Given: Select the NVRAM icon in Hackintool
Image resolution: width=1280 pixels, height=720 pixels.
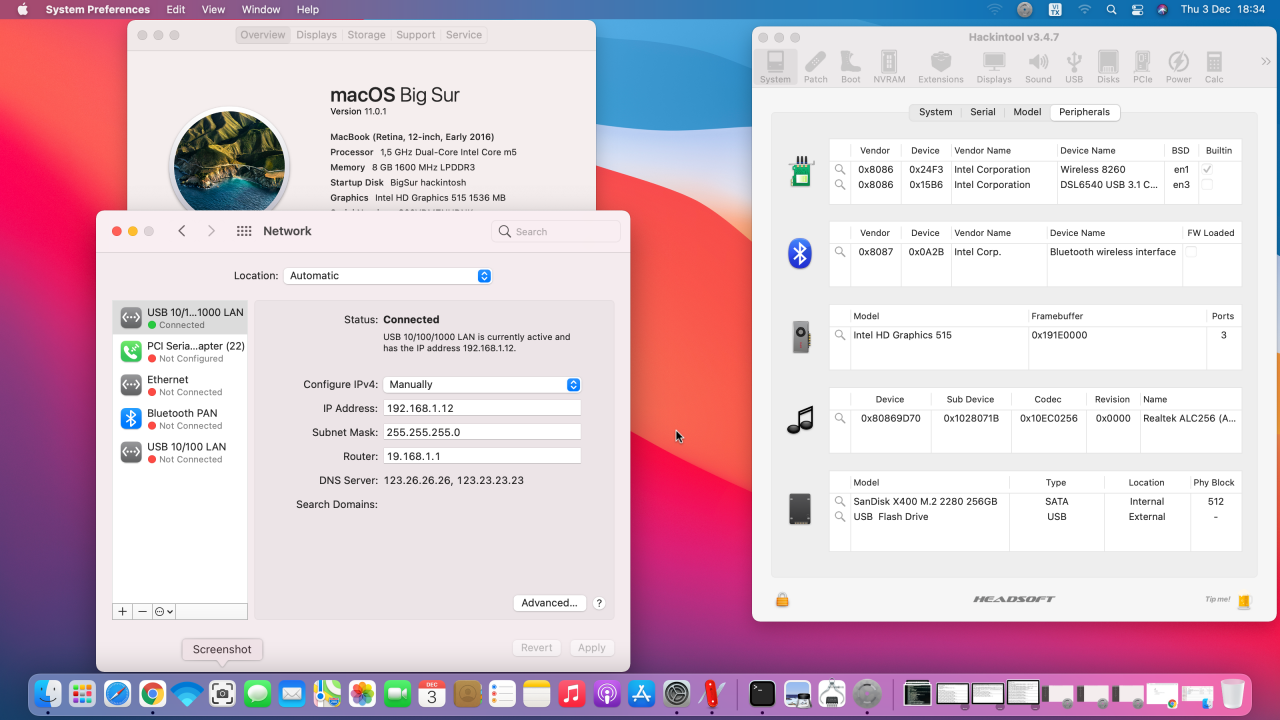Looking at the screenshot, I should [889, 67].
